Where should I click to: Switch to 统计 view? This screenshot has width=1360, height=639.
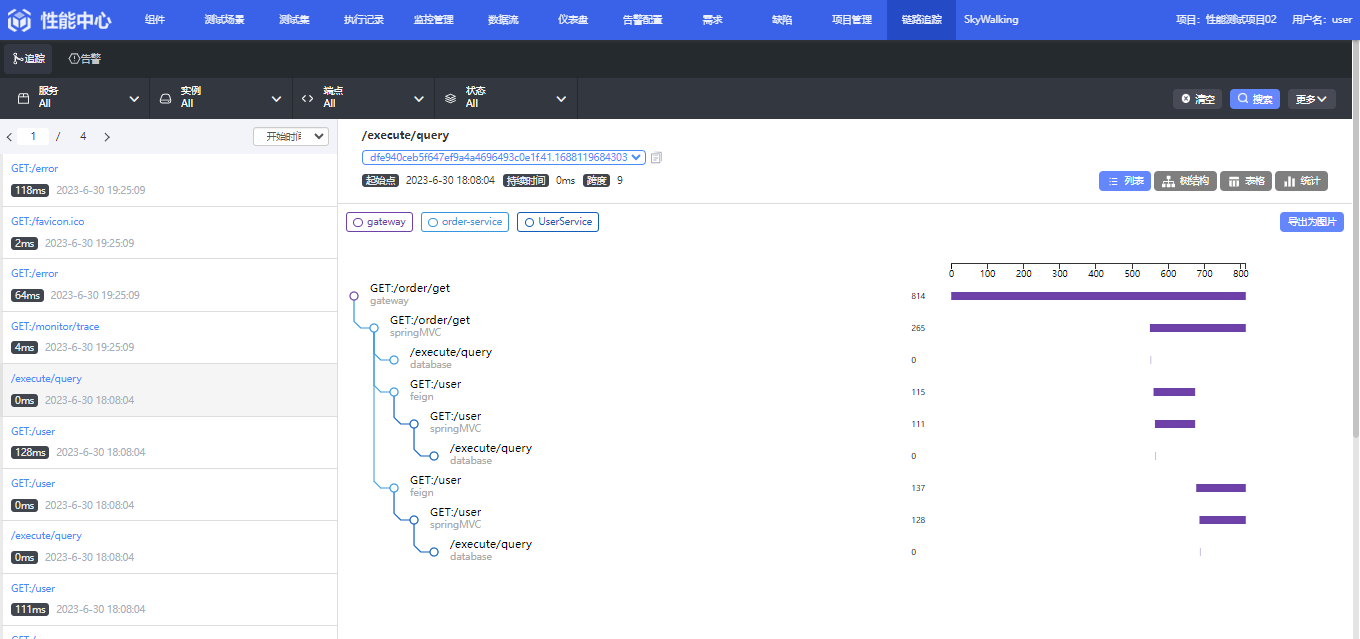[x=1301, y=181]
